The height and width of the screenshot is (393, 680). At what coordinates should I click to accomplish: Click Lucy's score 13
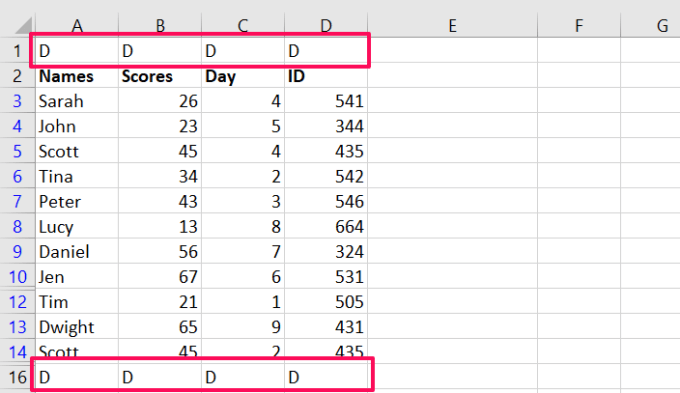point(160,226)
